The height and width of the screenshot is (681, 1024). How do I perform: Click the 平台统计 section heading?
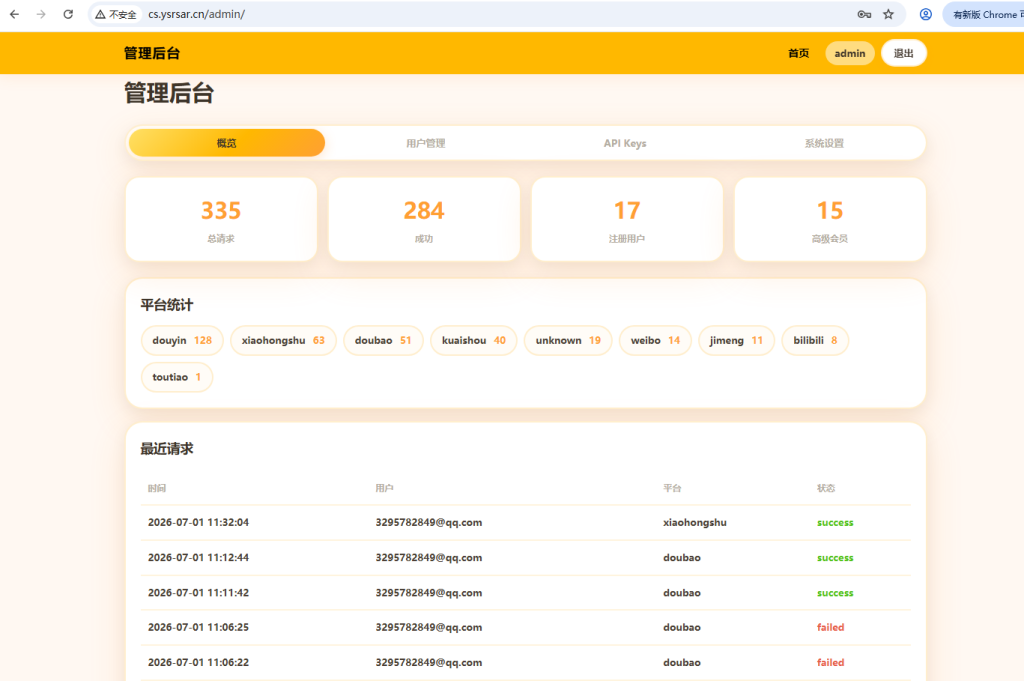pos(167,305)
